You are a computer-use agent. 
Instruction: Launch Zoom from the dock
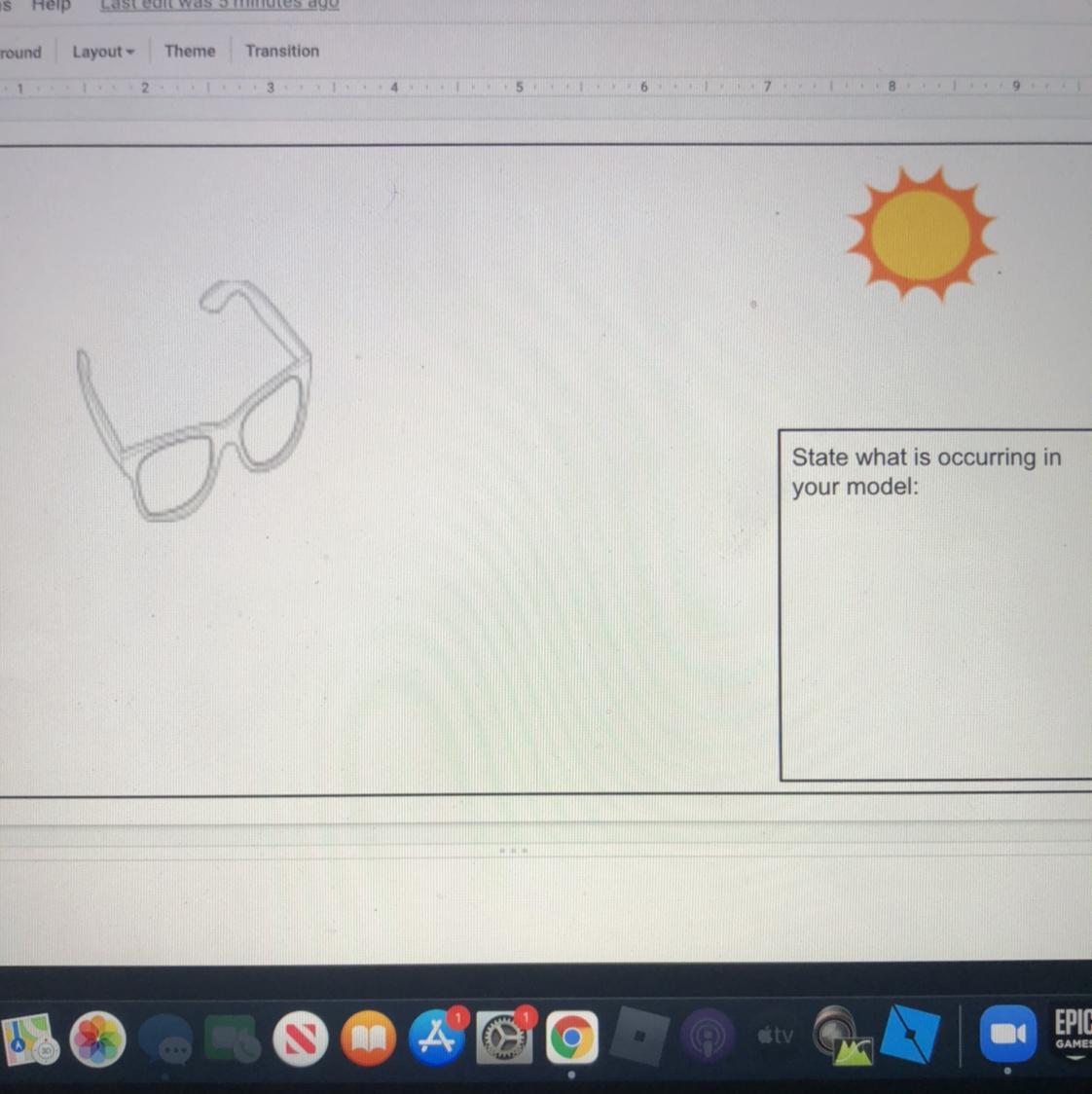pyautogui.click(x=1007, y=1035)
